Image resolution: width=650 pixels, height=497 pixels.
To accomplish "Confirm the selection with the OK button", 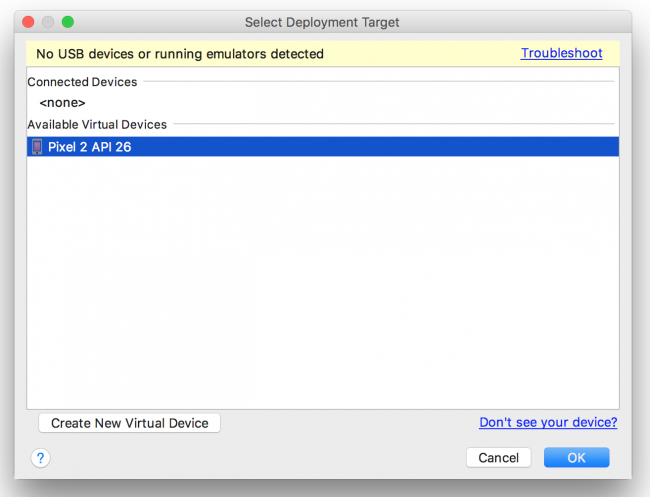I will (576, 457).
